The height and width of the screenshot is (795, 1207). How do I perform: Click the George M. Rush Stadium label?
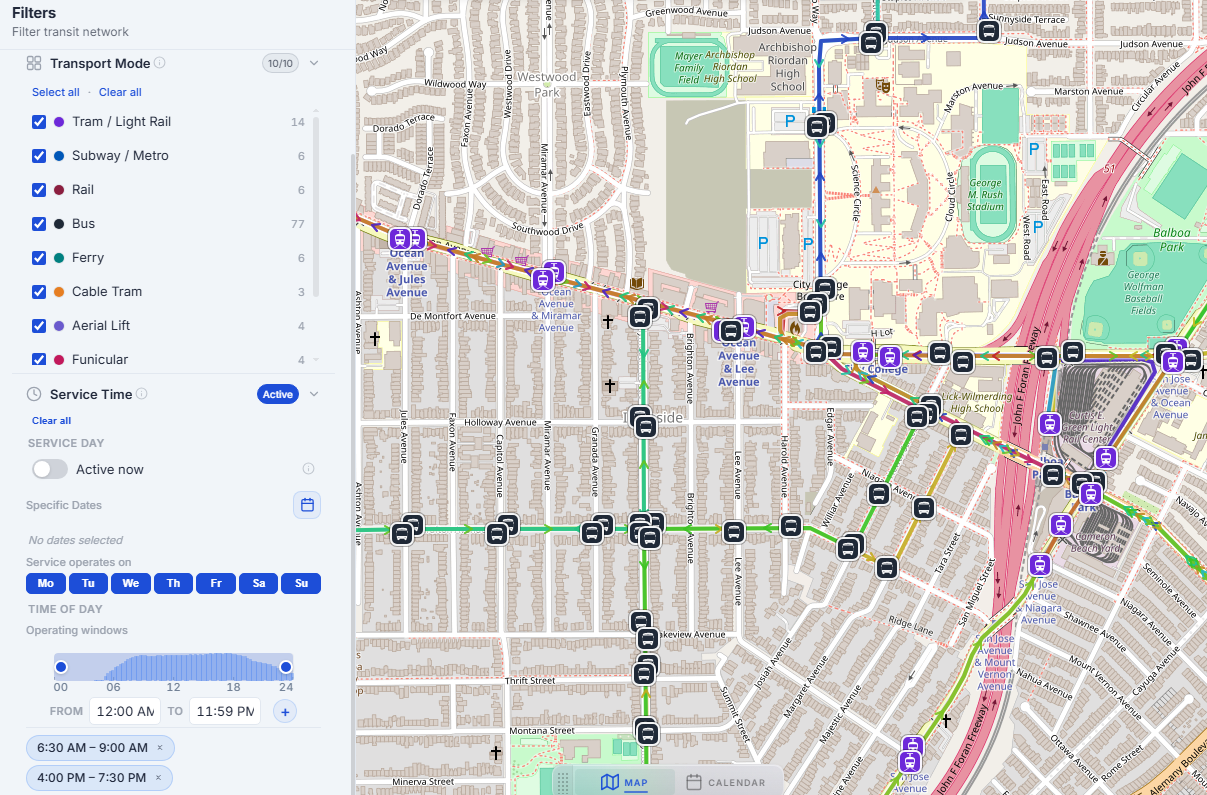[986, 195]
